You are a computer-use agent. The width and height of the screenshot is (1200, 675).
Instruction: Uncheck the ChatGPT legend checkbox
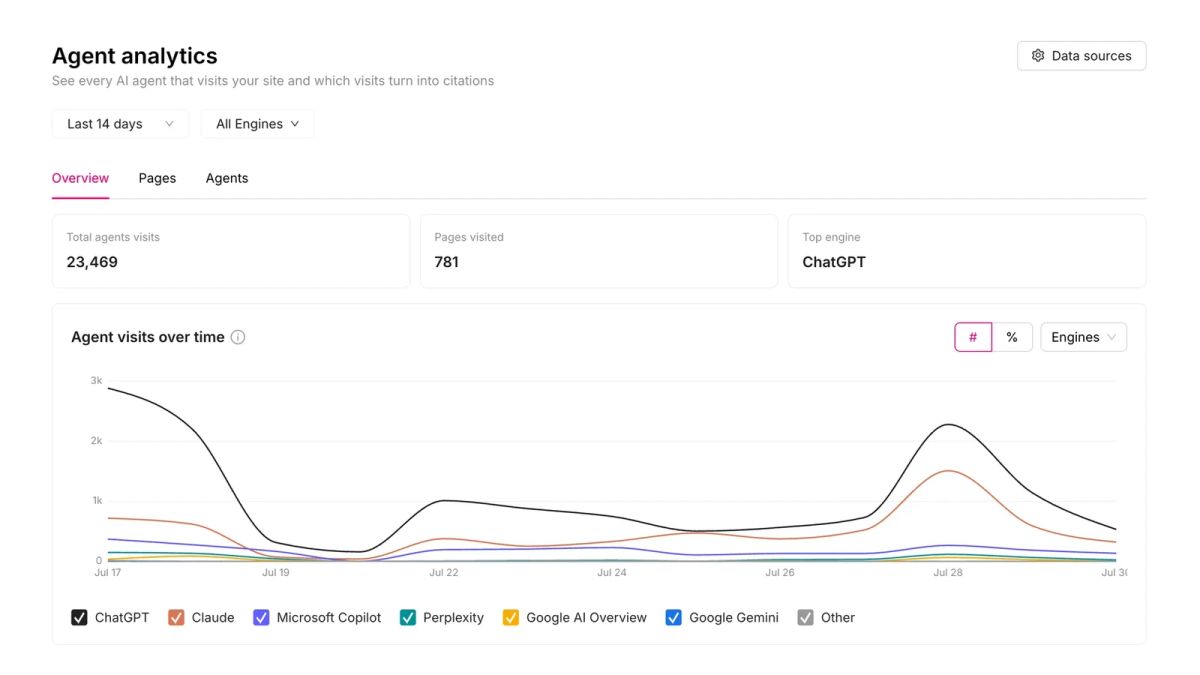point(79,617)
